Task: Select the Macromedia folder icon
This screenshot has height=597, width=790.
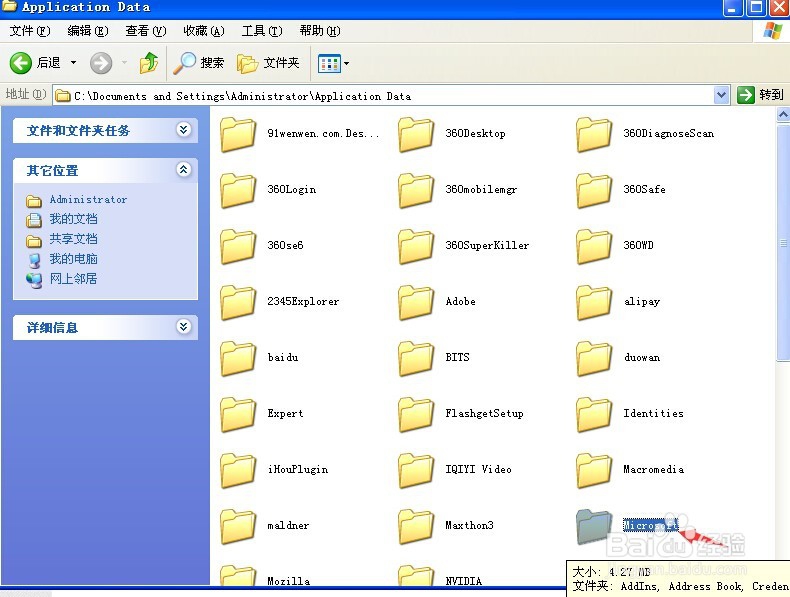Action: [595, 470]
